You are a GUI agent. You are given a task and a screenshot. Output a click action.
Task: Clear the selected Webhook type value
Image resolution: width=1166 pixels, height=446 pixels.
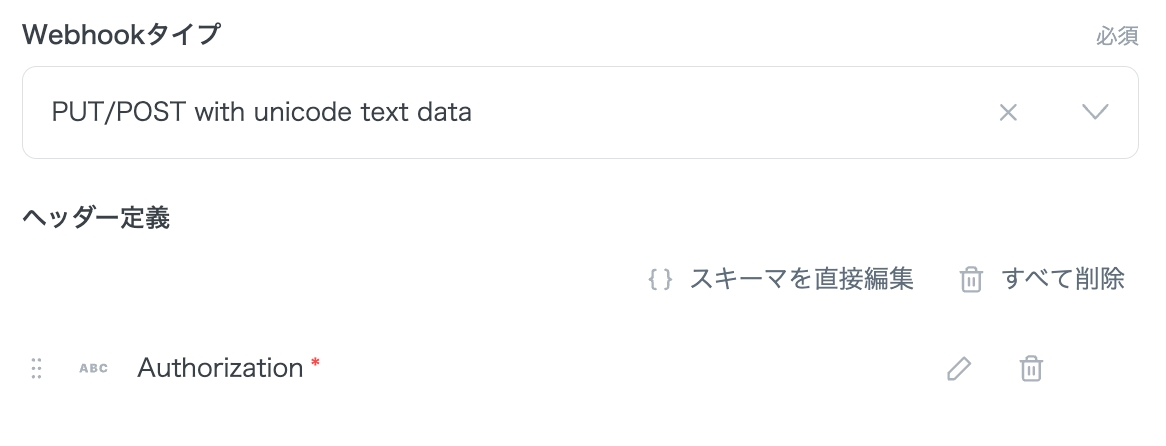[1008, 113]
